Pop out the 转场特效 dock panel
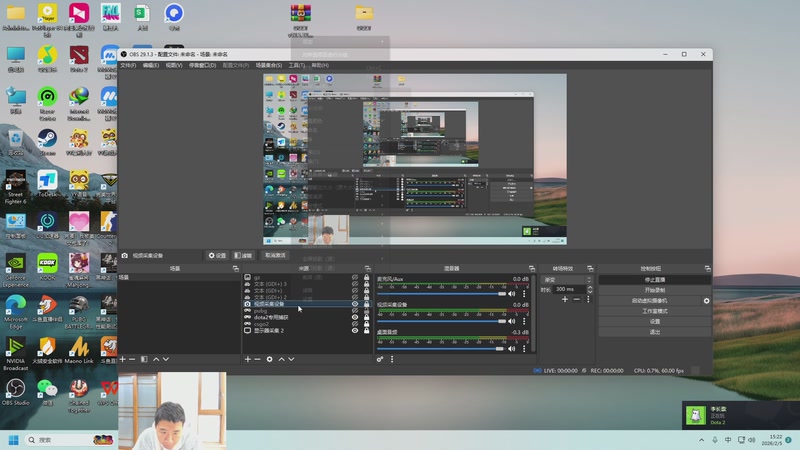The width and height of the screenshot is (800, 450). (590, 268)
